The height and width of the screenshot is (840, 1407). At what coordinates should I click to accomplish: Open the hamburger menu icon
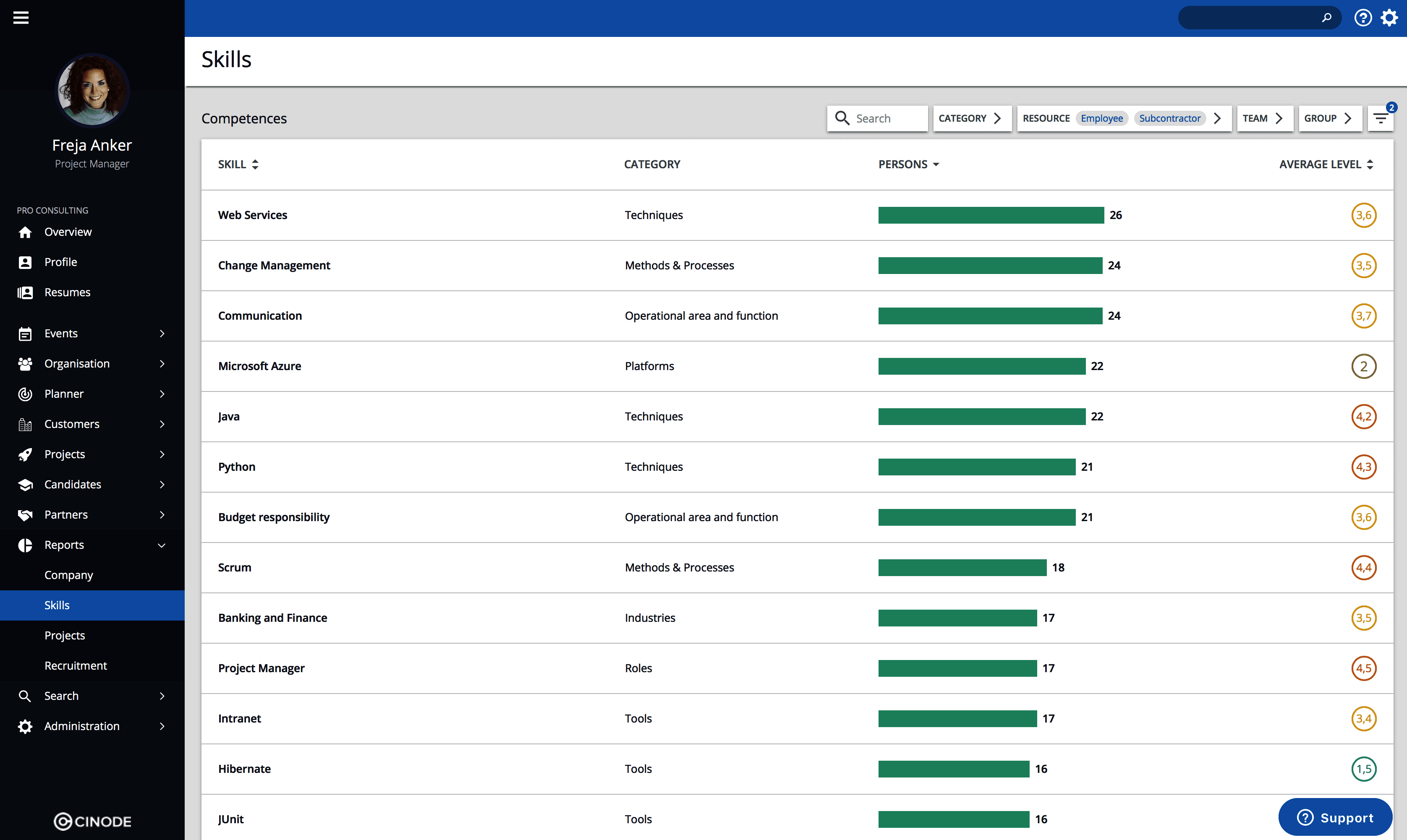coord(21,18)
